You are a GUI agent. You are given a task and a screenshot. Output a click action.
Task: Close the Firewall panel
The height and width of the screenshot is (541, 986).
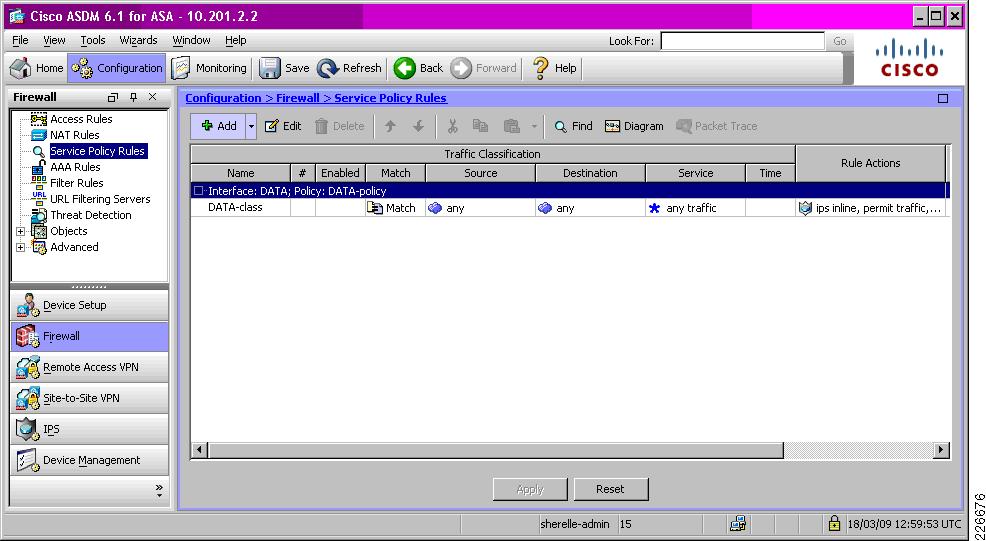coord(152,97)
